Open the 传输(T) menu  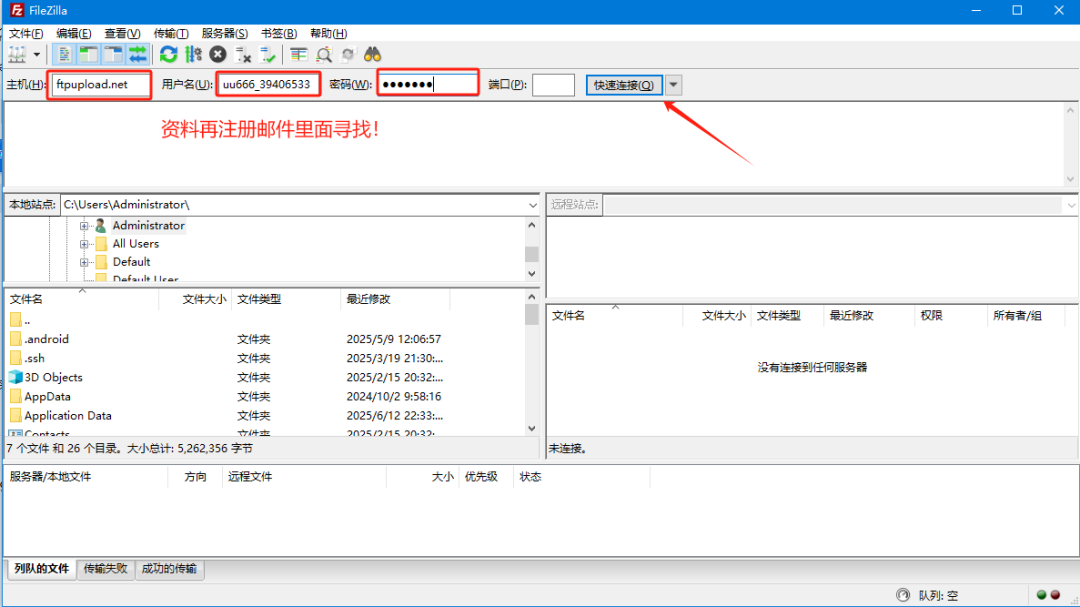tap(171, 33)
